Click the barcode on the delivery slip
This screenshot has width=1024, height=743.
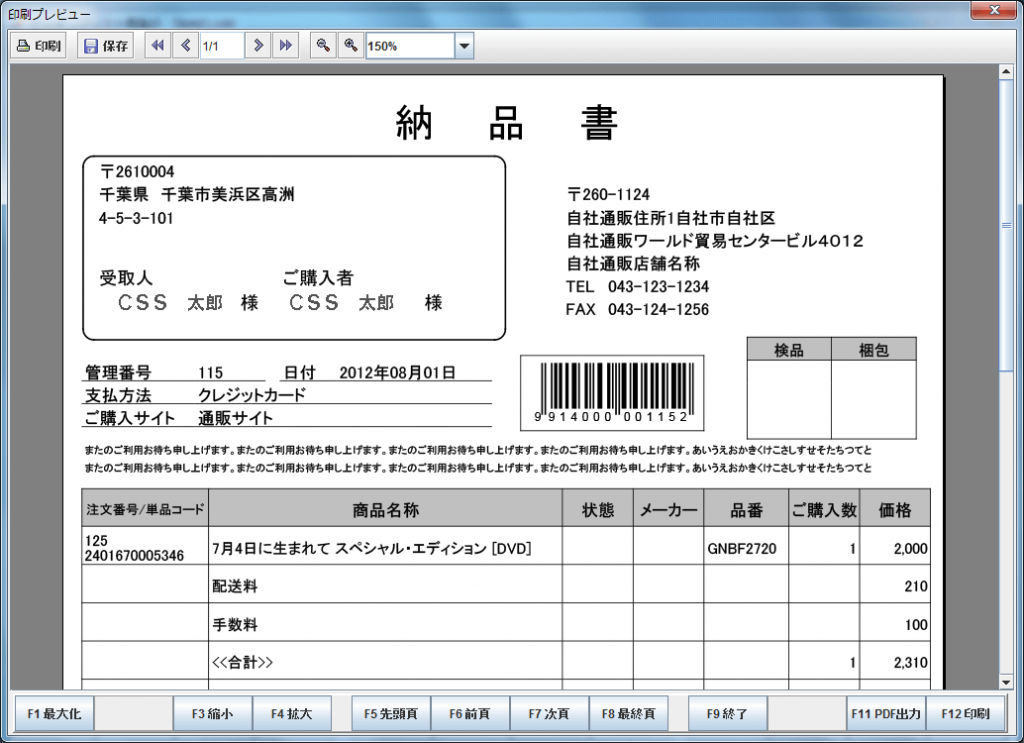coord(612,392)
